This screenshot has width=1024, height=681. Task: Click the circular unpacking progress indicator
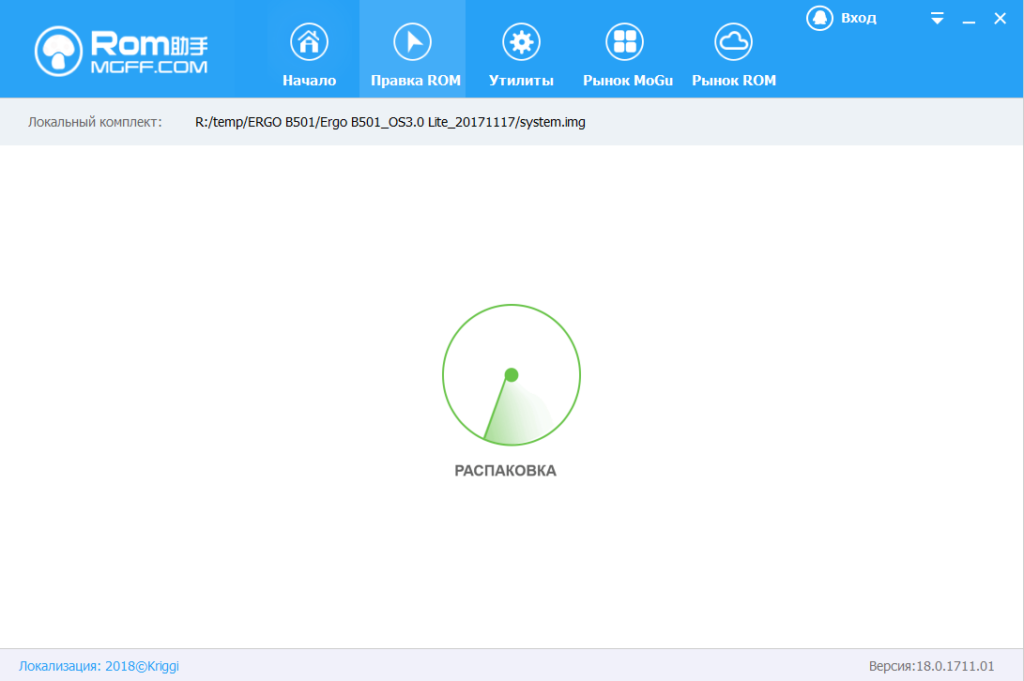point(511,375)
